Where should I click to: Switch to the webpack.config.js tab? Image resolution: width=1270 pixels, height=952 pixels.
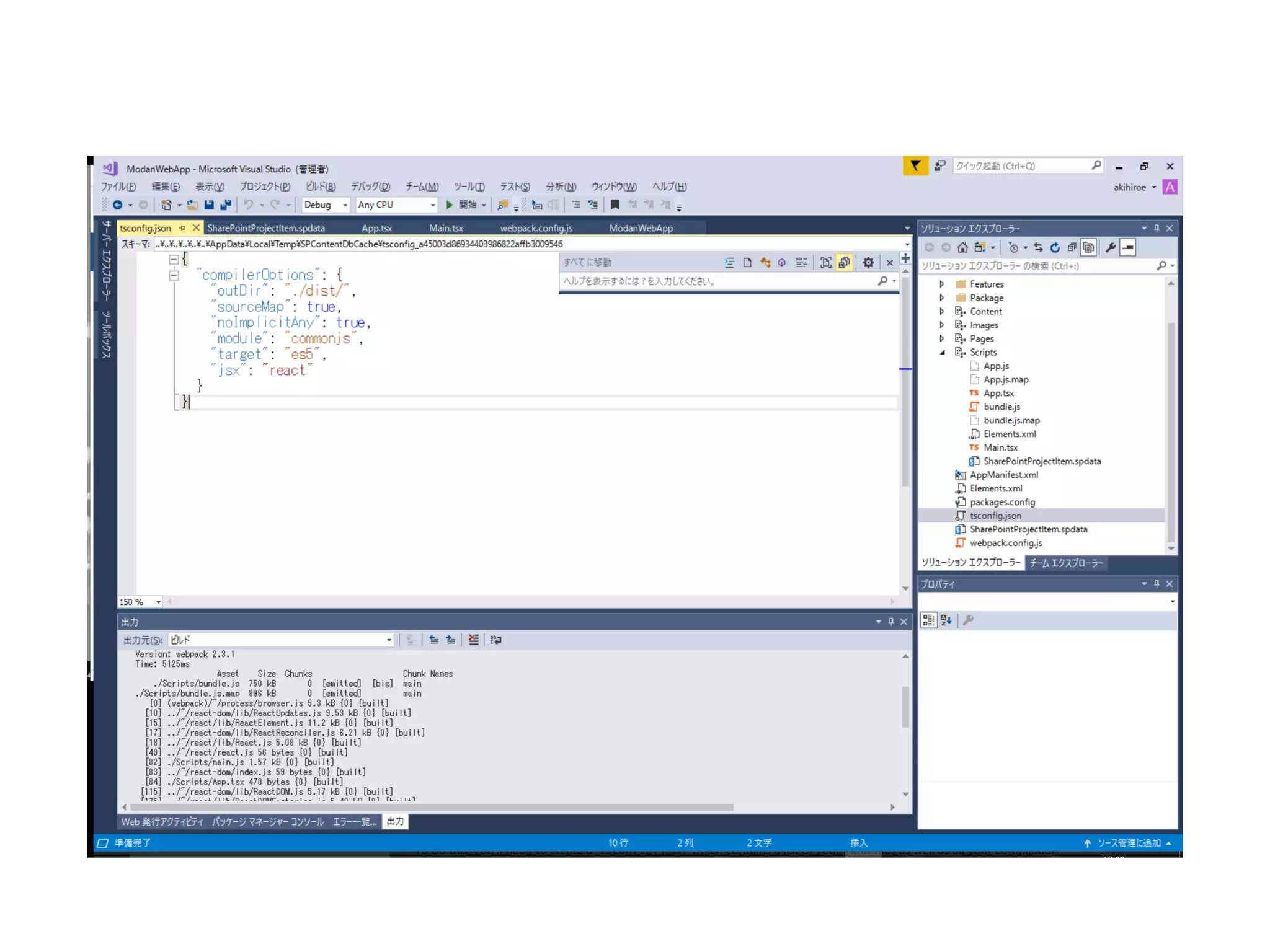(x=536, y=228)
